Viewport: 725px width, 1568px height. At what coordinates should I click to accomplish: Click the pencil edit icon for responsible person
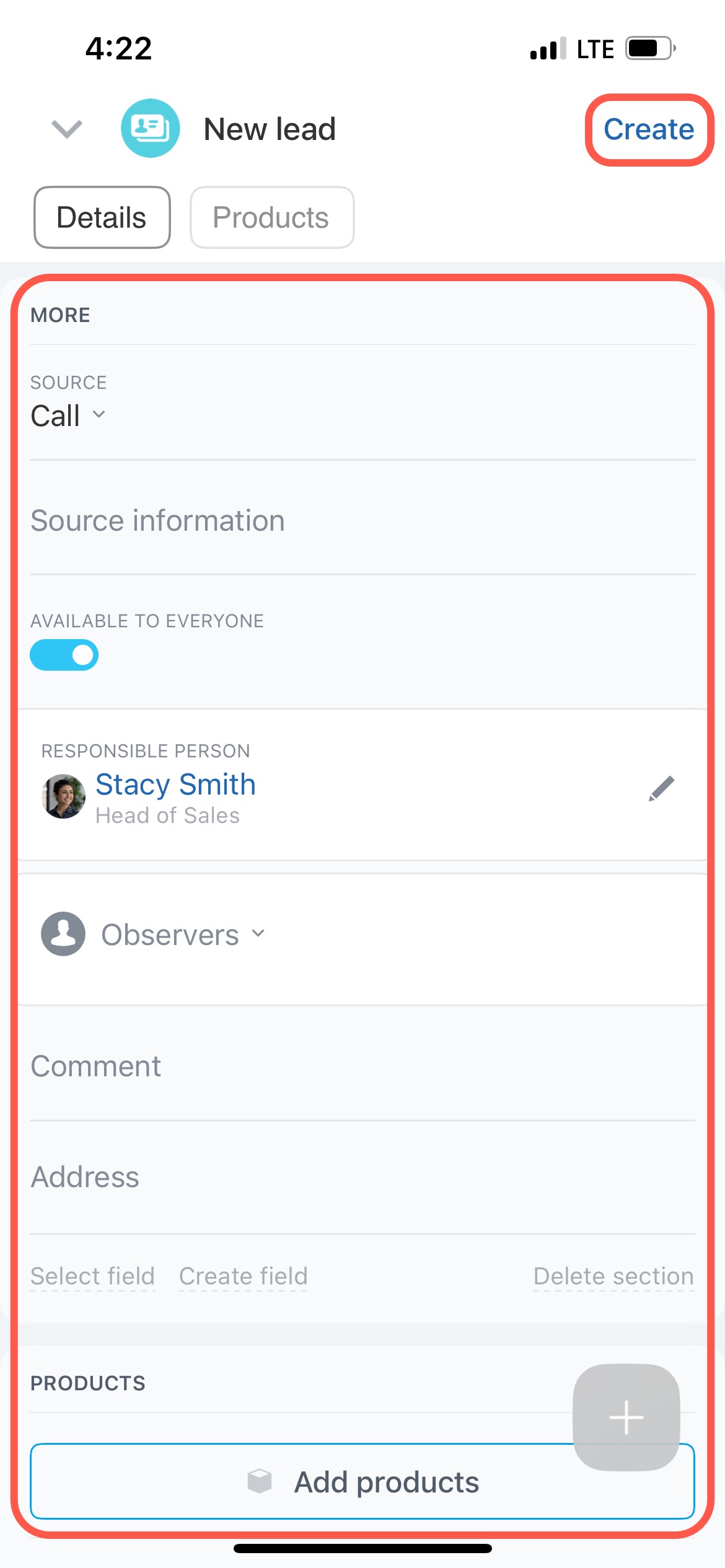[x=661, y=788]
